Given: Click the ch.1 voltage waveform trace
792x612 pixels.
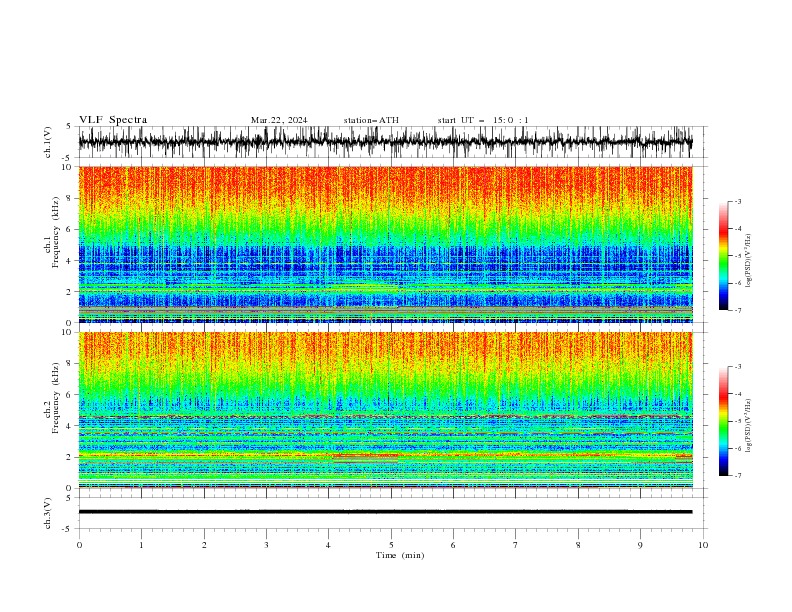Looking at the screenshot, I should click(385, 142).
